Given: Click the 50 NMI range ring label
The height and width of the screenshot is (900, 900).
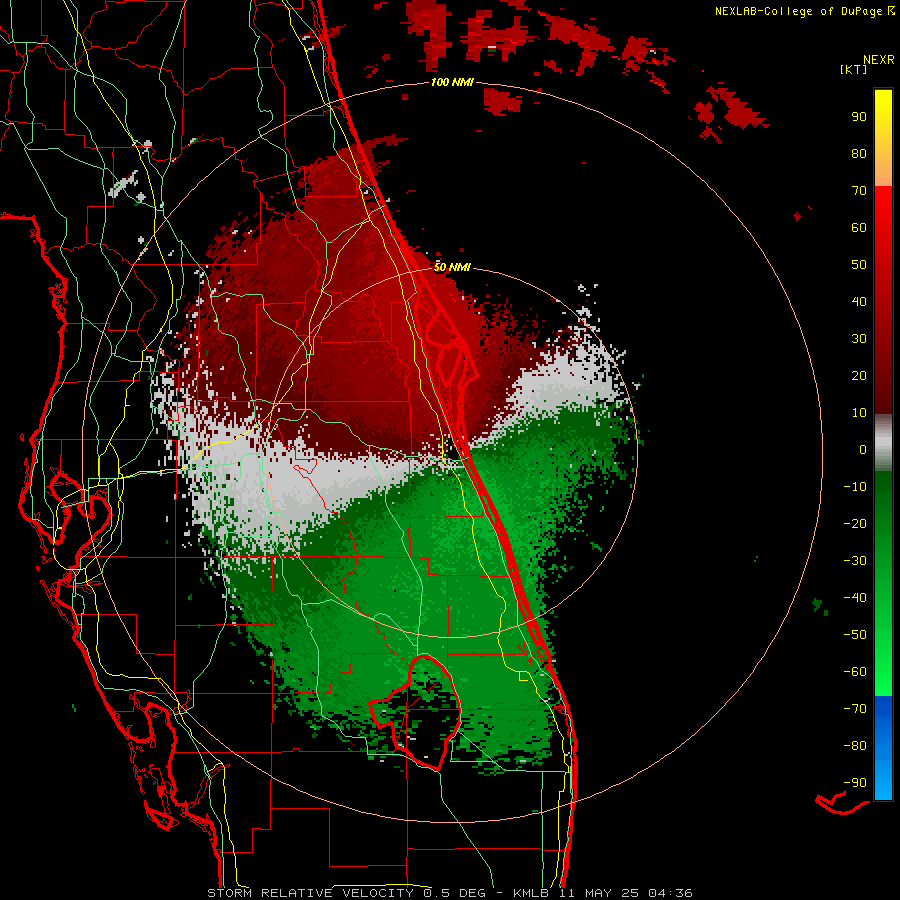Looking at the screenshot, I should (452, 267).
